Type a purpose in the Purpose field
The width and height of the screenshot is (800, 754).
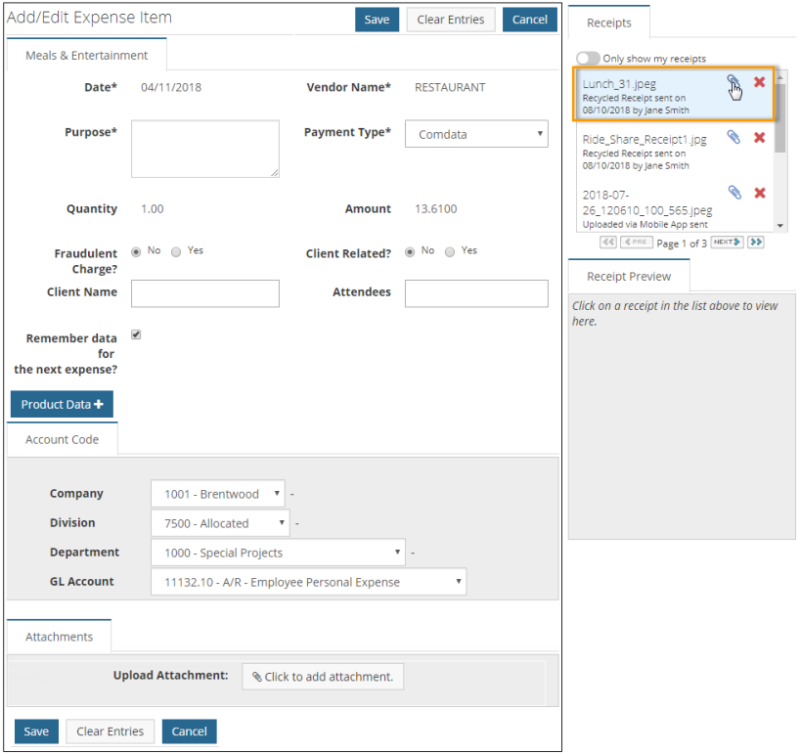[x=204, y=148]
